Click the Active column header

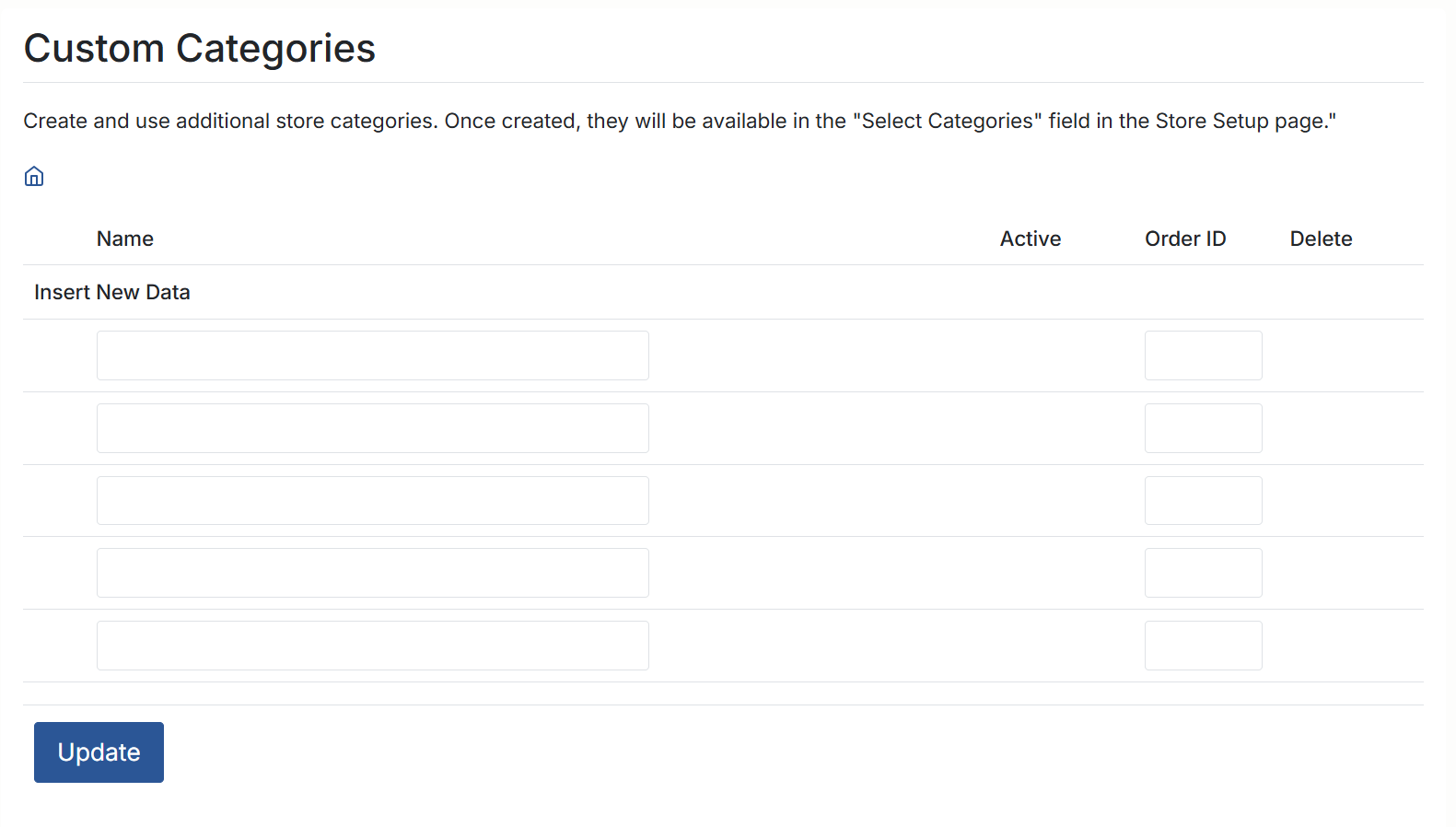pyautogui.click(x=1031, y=239)
